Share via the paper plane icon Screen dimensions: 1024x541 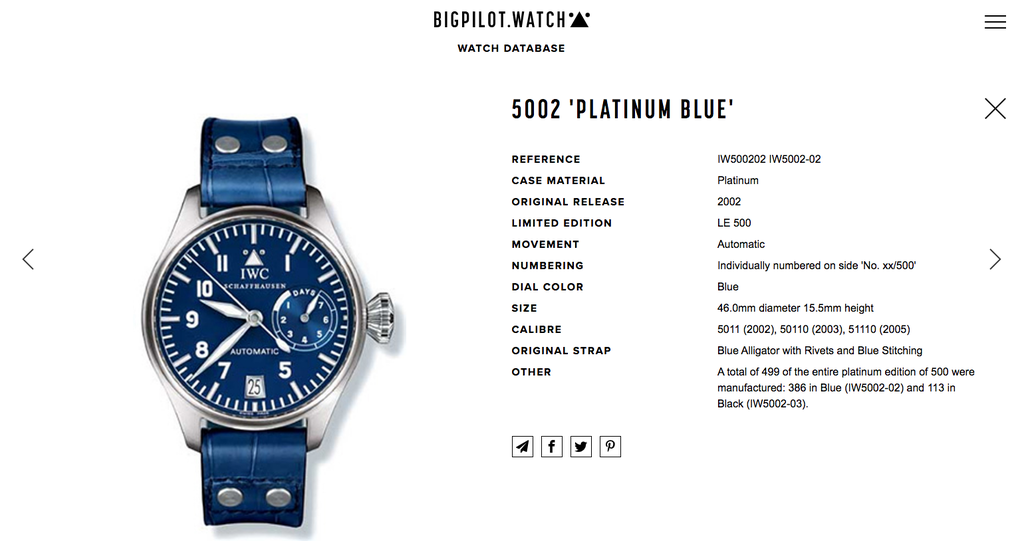522,447
